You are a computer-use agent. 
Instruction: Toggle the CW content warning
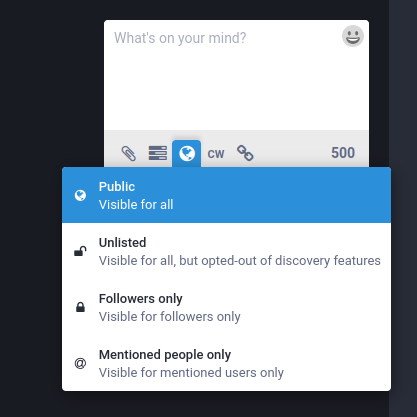point(216,154)
